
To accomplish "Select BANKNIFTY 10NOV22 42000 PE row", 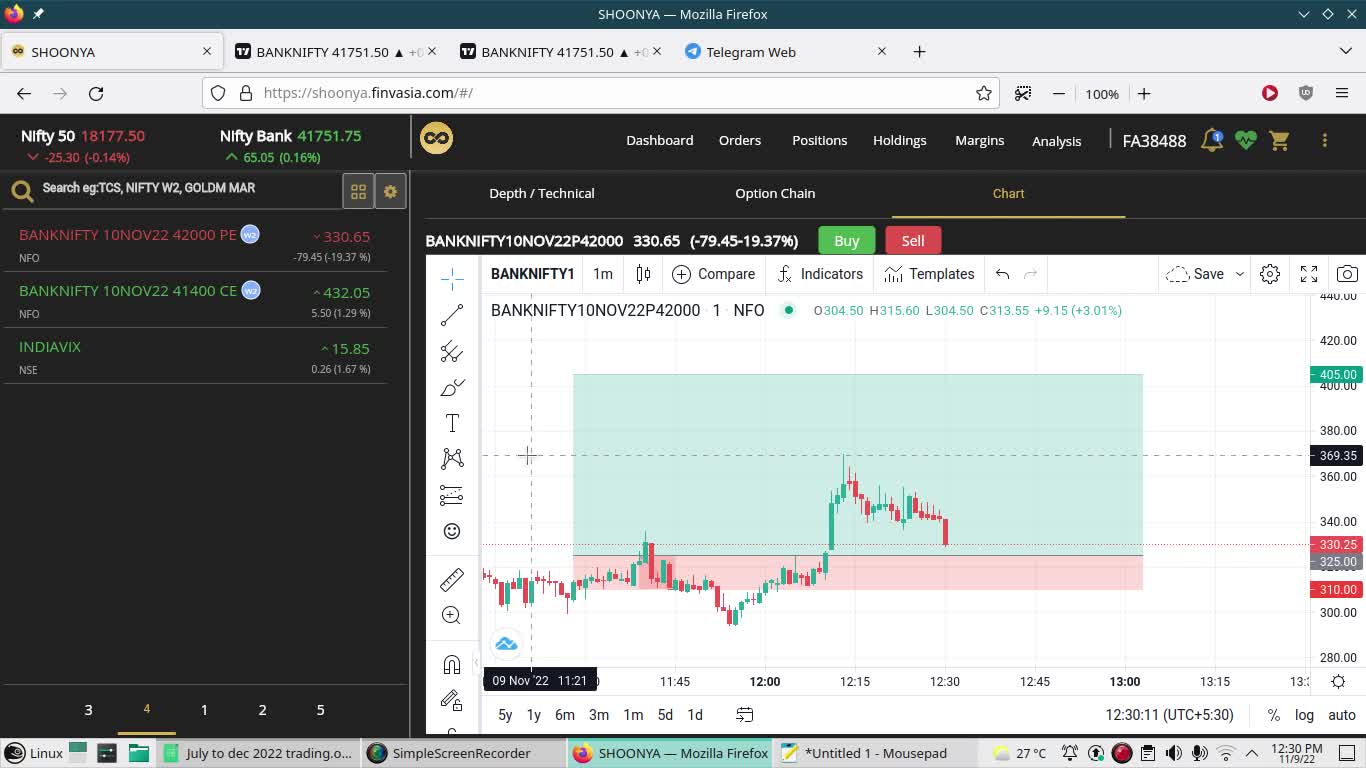I will tap(195, 245).
